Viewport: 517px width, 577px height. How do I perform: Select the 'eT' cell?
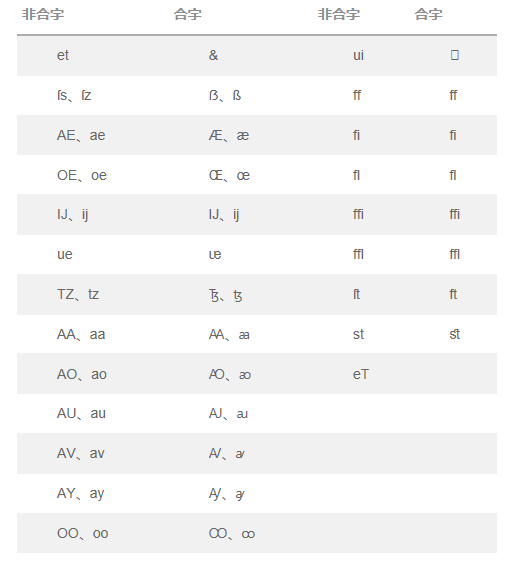pyautogui.click(x=361, y=374)
